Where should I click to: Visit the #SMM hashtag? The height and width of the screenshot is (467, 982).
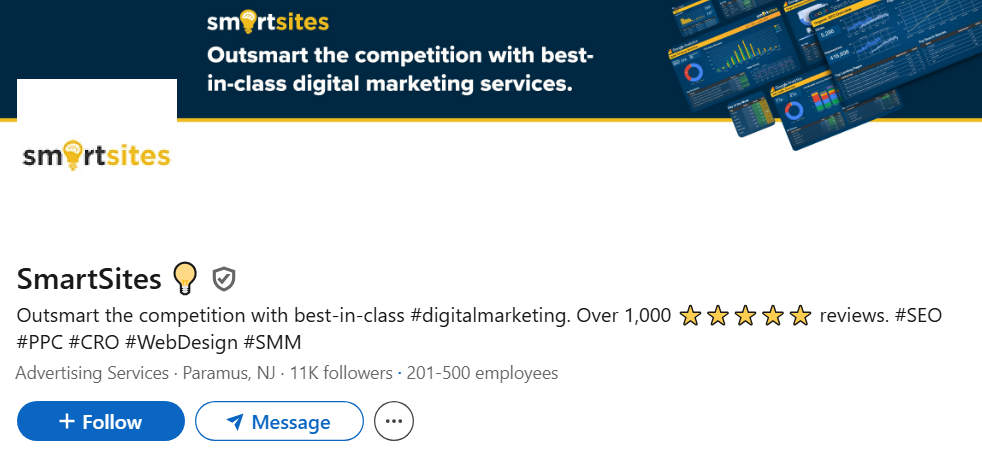[x=272, y=342]
